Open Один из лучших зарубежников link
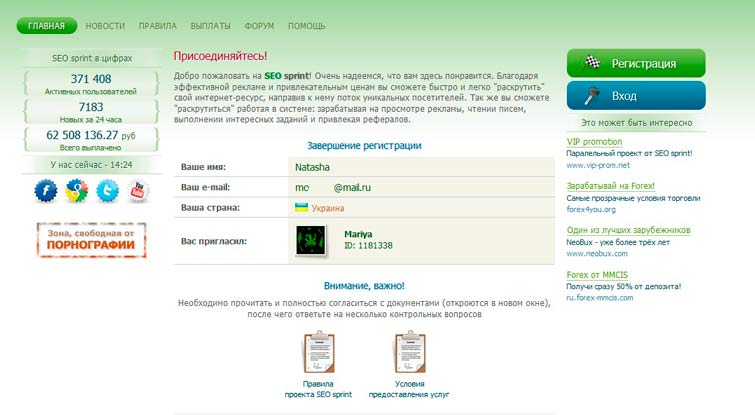Screen dimensions: 755x415 [628, 230]
